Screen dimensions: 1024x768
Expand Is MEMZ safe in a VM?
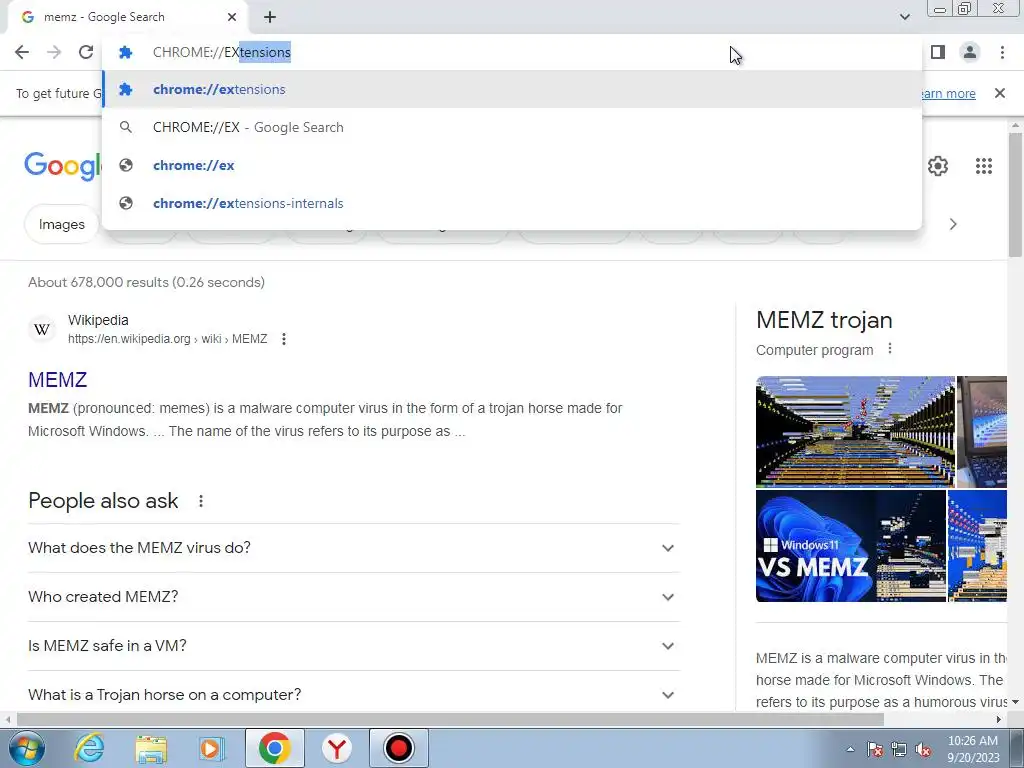pos(353,646)
